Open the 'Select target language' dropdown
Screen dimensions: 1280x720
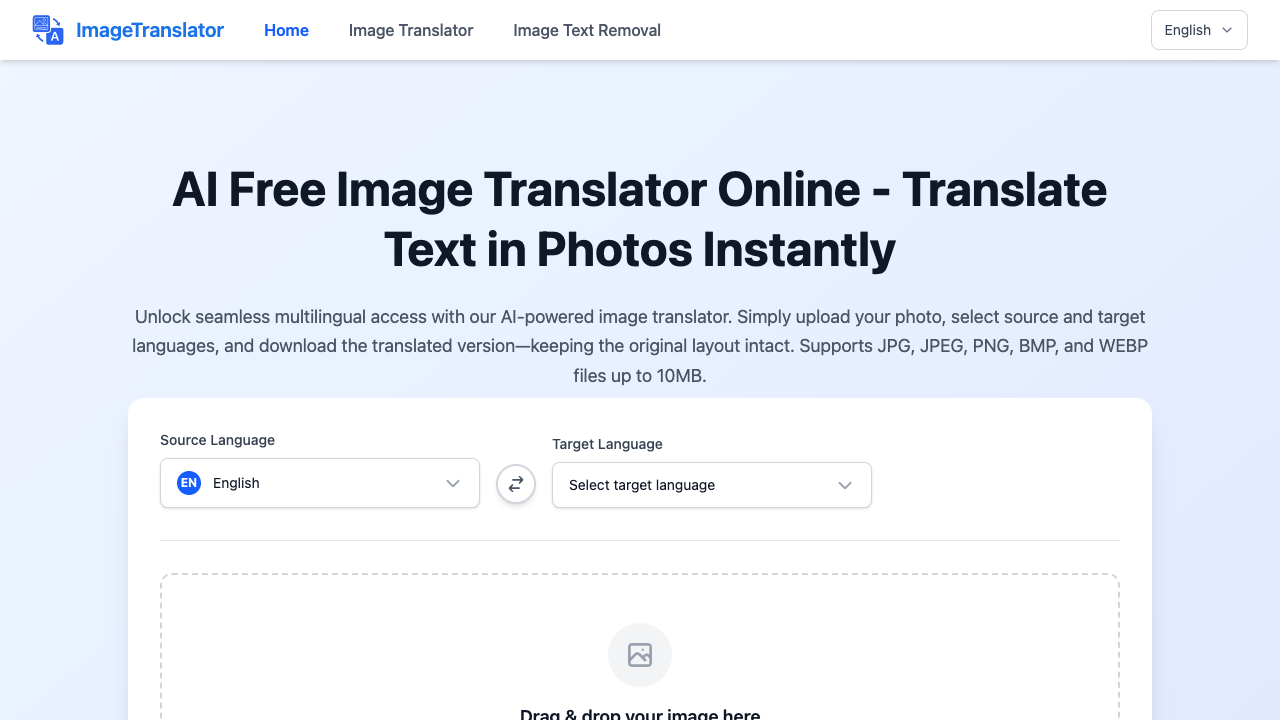[x=711, y=485]
